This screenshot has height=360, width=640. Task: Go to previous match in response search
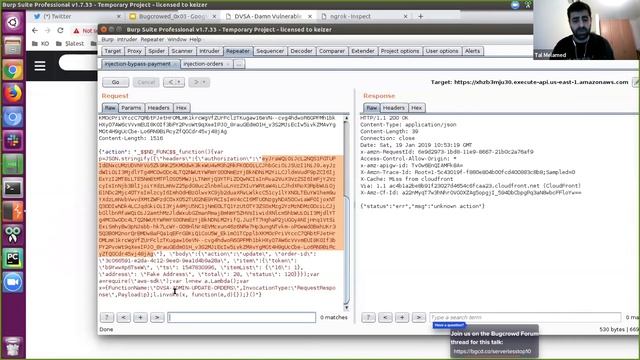[x=385, y=317]
